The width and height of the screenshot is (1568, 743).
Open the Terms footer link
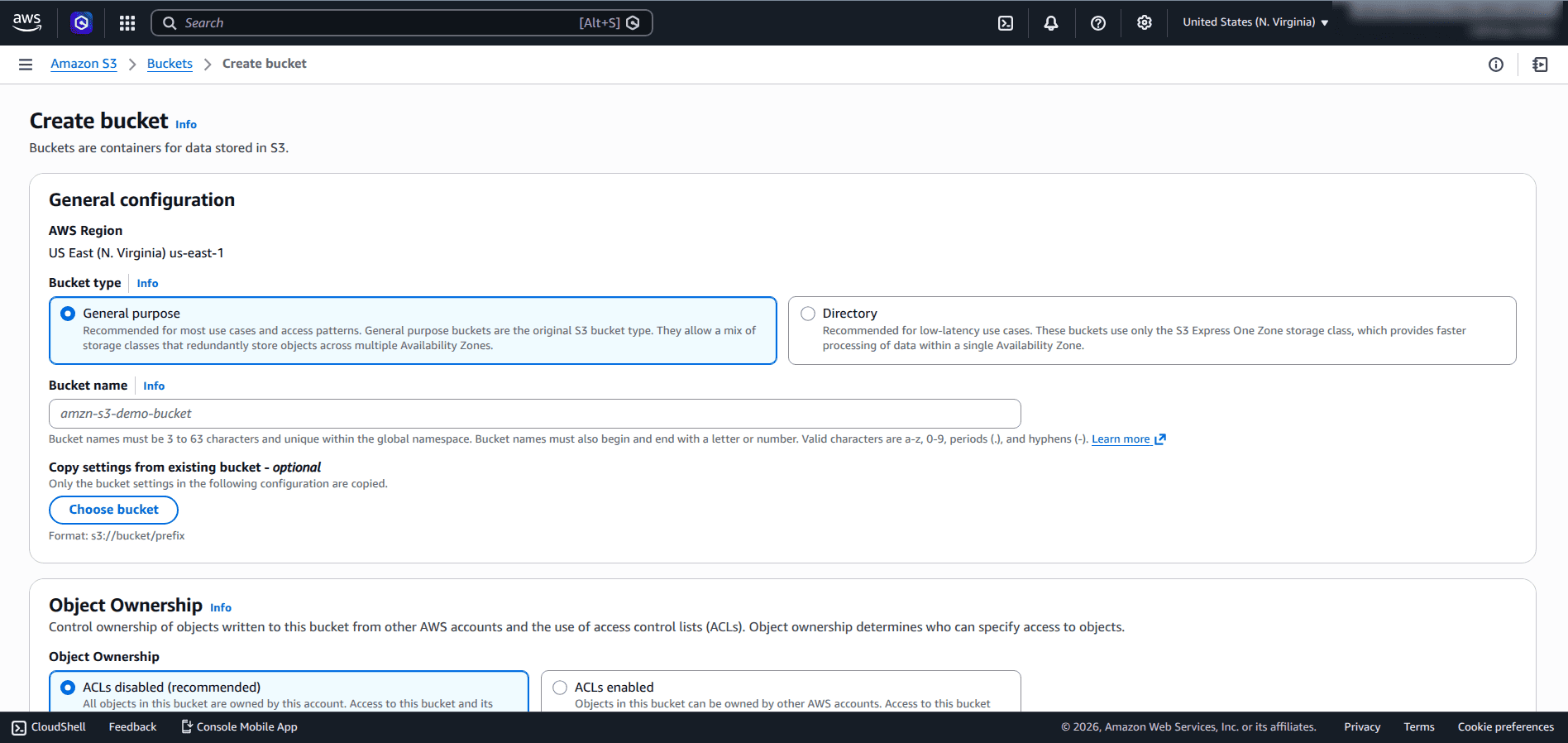1419,727
